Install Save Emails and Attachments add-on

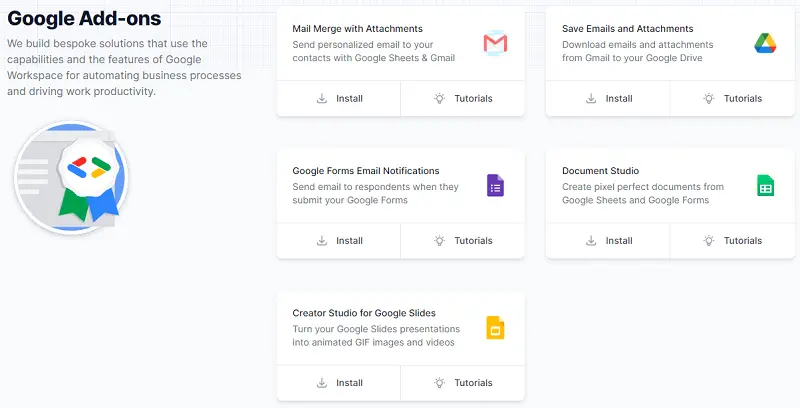coord(608,98)
